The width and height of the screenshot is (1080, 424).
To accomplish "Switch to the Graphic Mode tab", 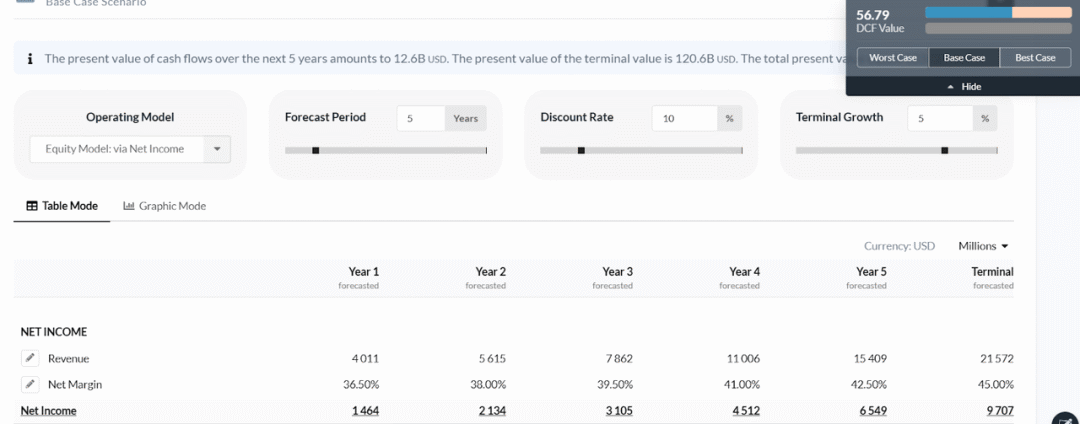I will [x=164, y=206].
